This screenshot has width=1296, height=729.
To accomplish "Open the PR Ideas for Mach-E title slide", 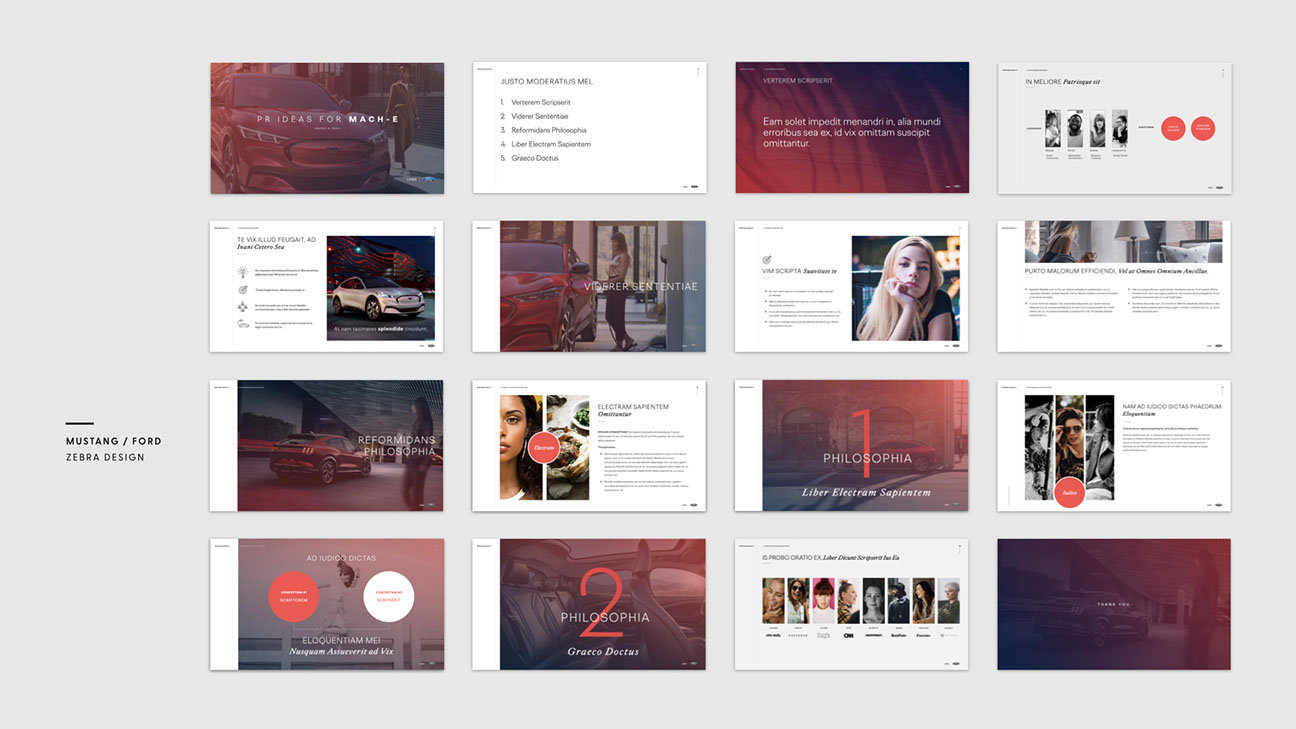I will 327,128.
